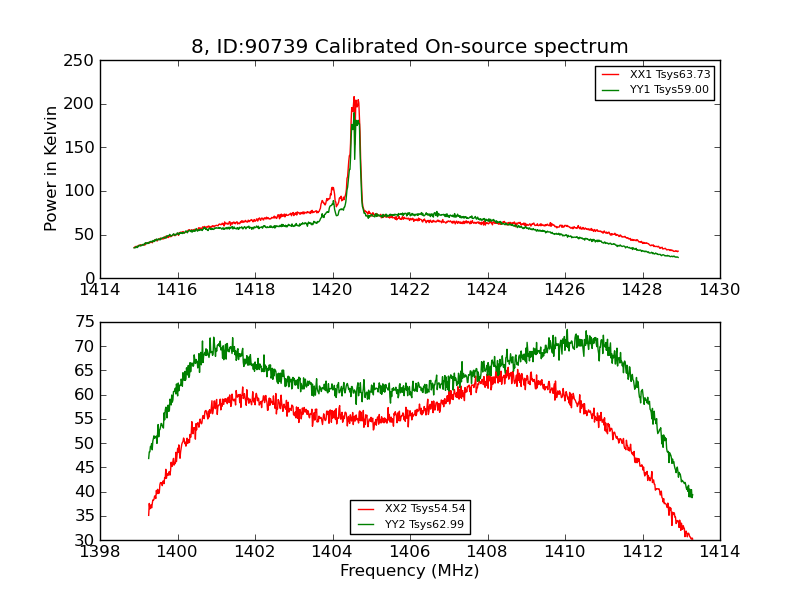Click the 1428 tick label on the upper plot
The height and width of the screenshot is (600, 800).
pyautogui.click(x=642, y=290)
